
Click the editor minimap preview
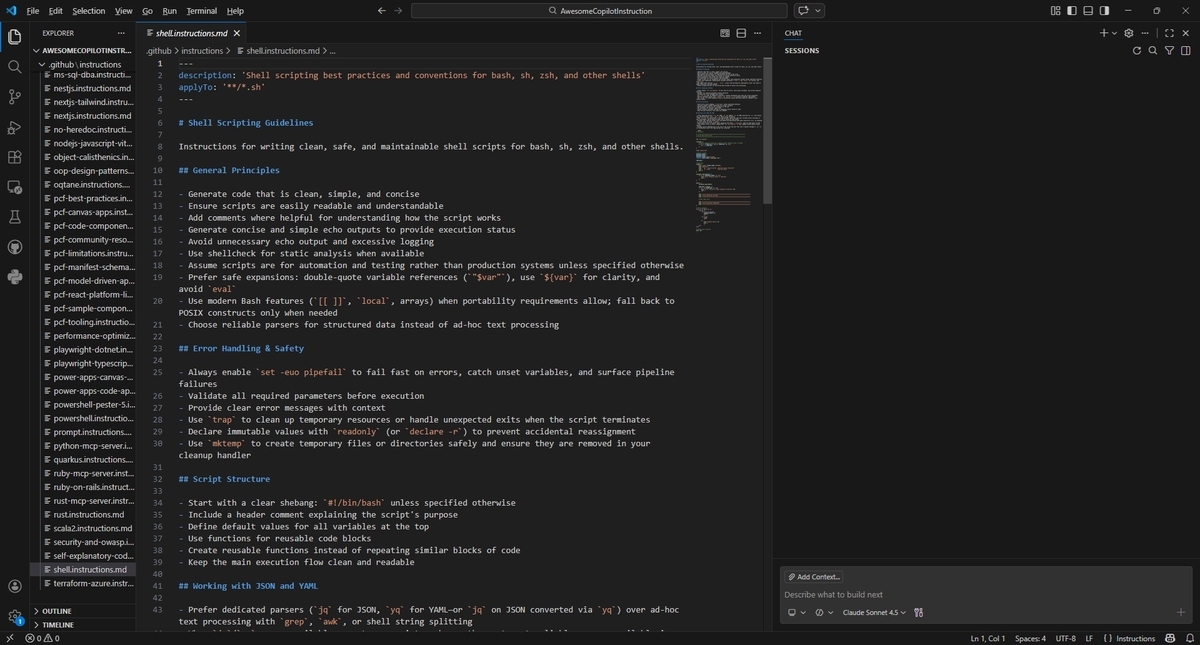point(727,145)
